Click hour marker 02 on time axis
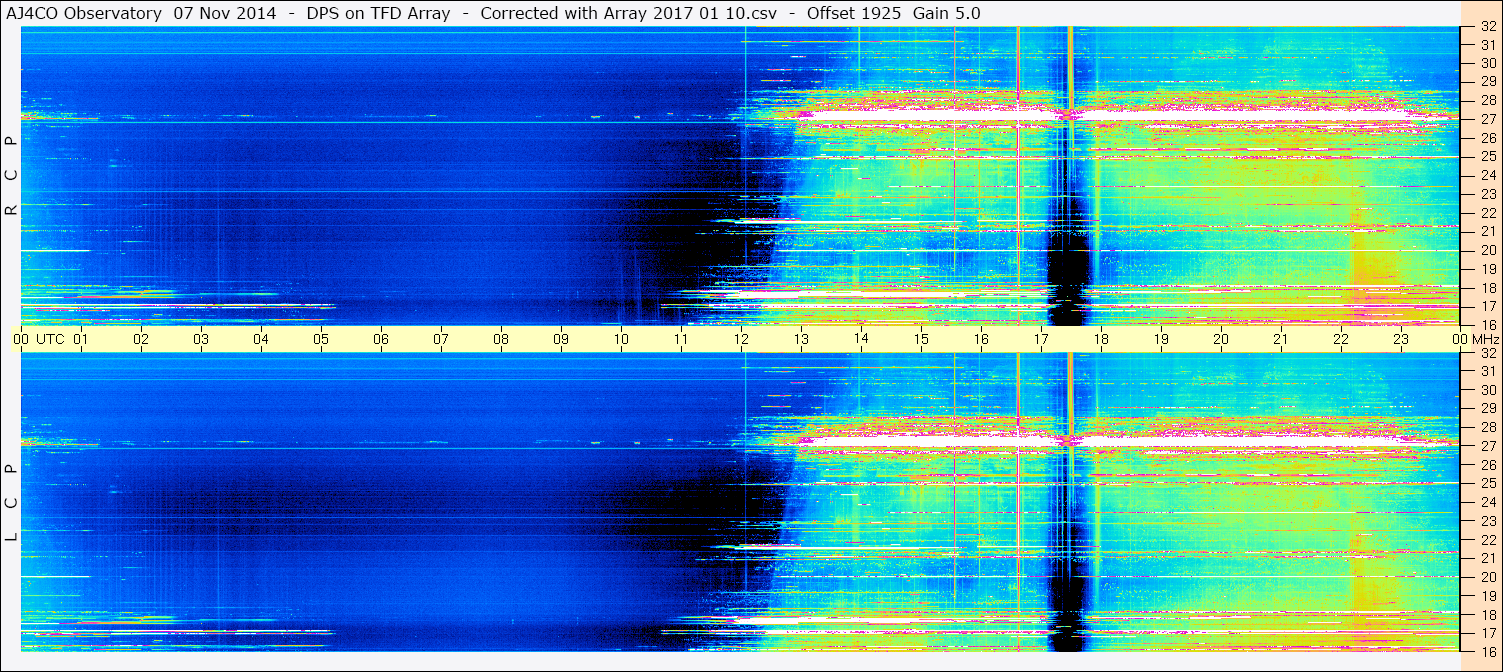 click(141, 339)
